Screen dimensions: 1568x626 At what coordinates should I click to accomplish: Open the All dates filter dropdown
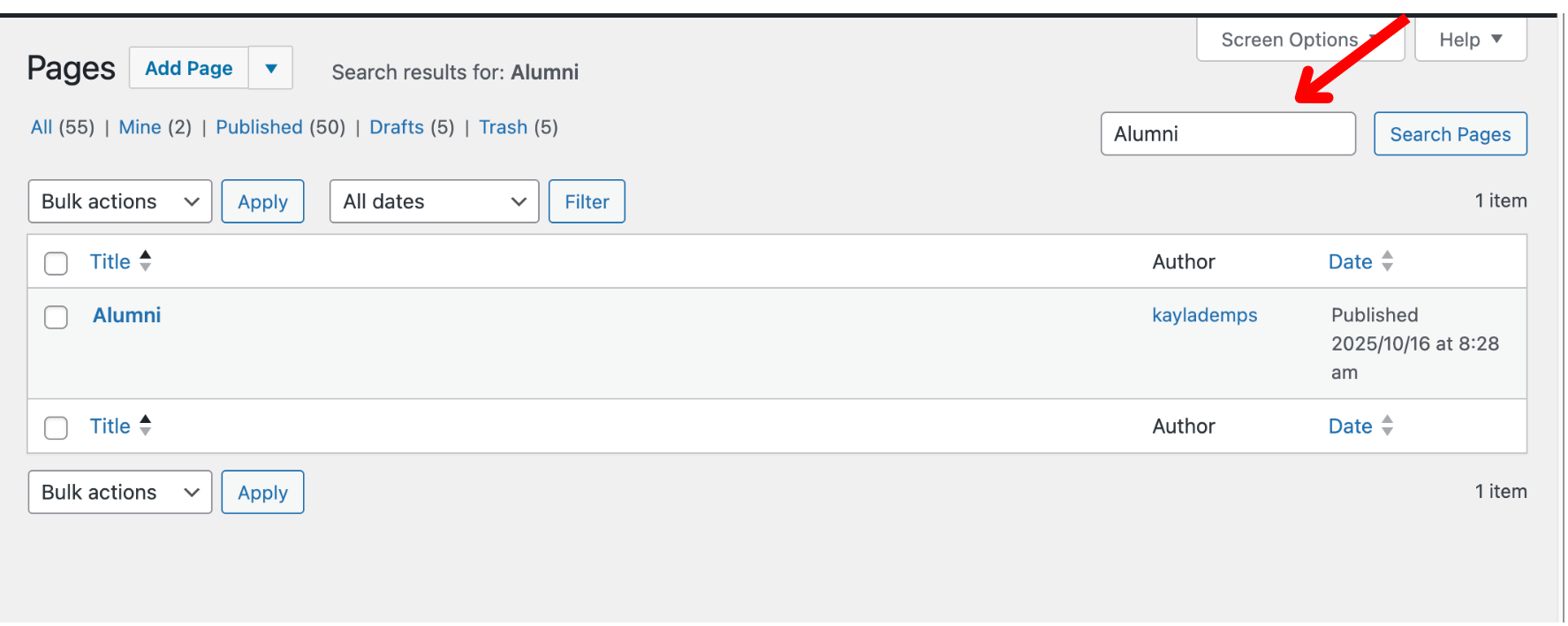tap(434, 201)
